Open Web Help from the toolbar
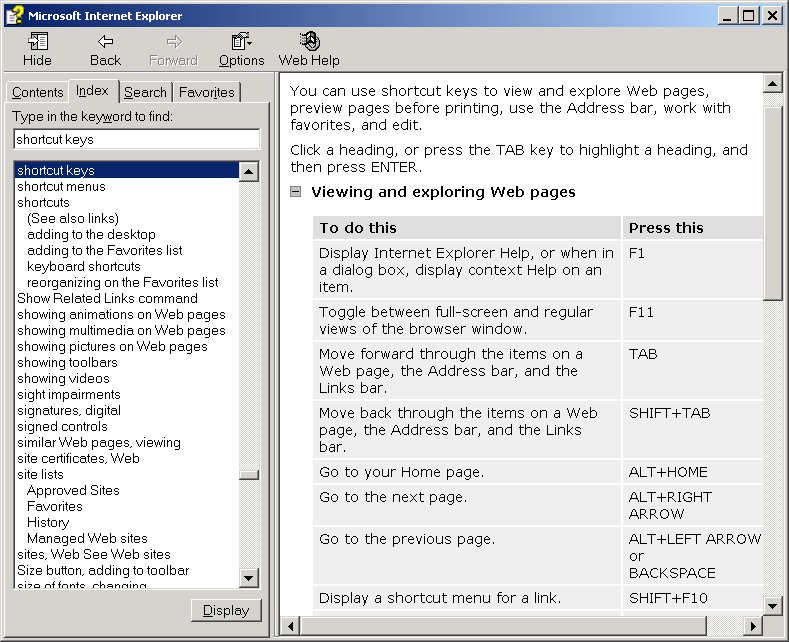Viewport: 789px width, 642px height. [x=309, y=42]
